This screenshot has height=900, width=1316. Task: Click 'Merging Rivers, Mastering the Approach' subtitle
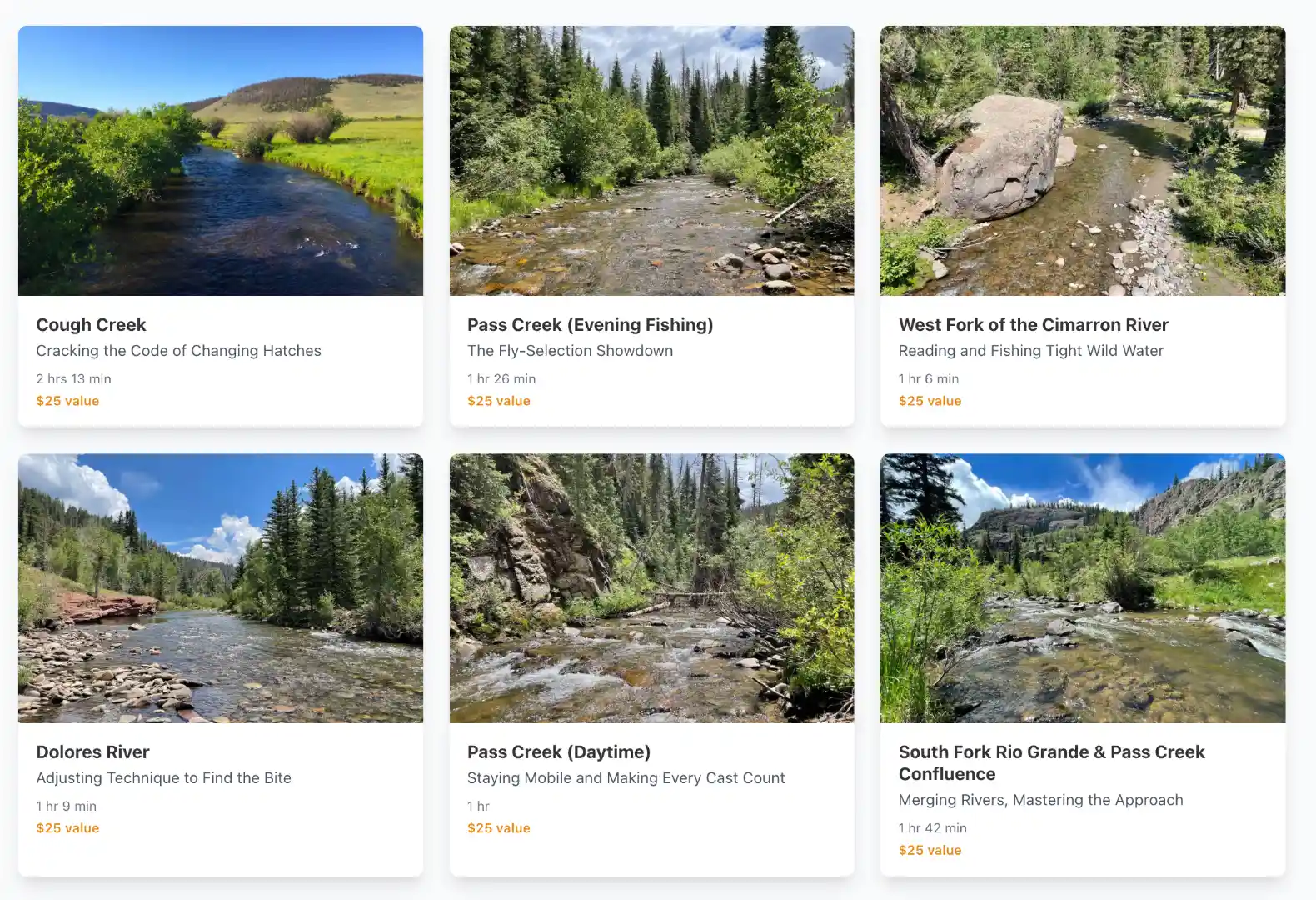pyautogui.click(x=1040, y=800)
